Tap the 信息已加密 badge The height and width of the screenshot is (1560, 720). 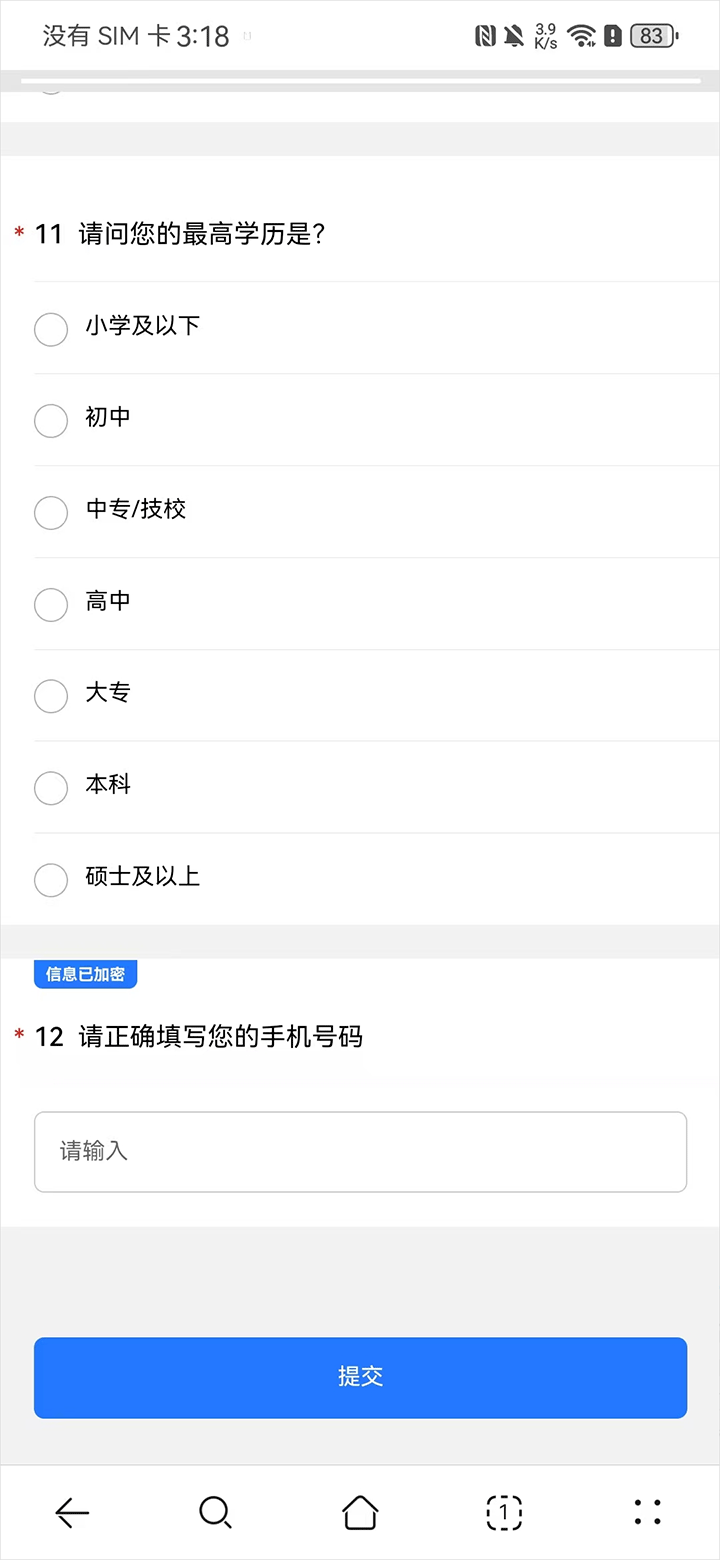point(85,974)
